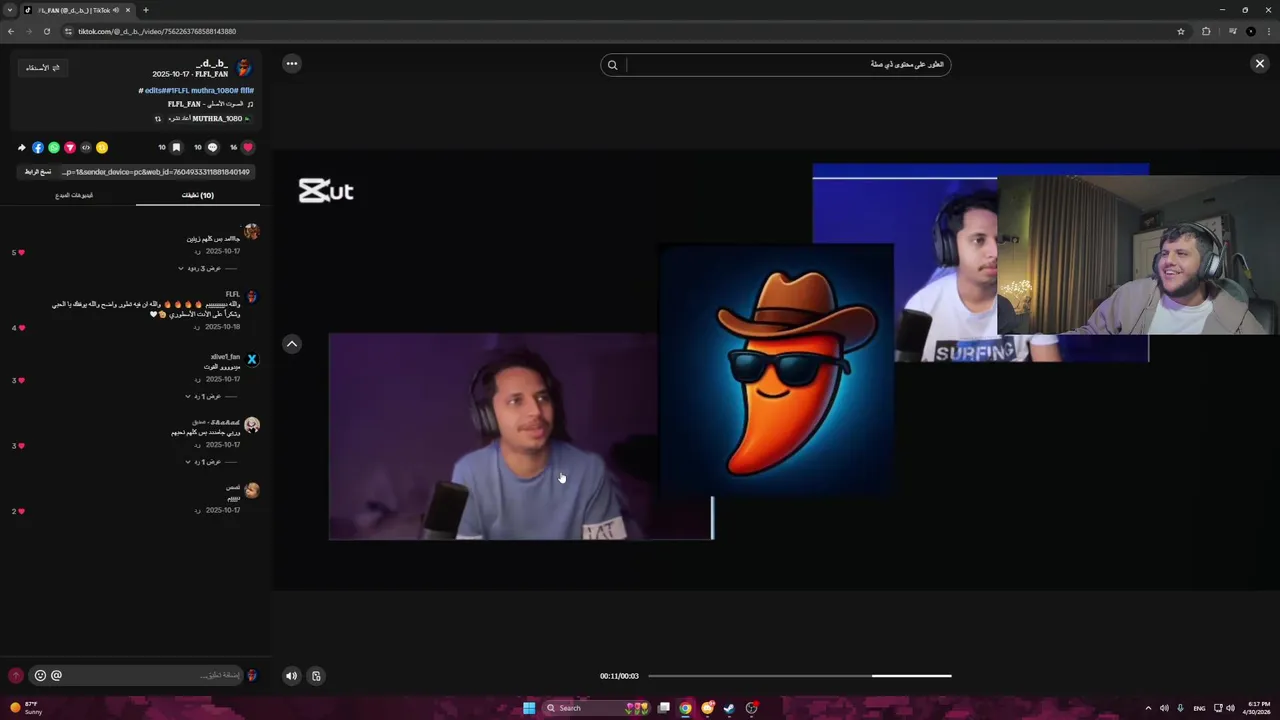Screen dimensions: 1280x720
Task: Open the three-dots more options menu
Action: click(291, 64)
